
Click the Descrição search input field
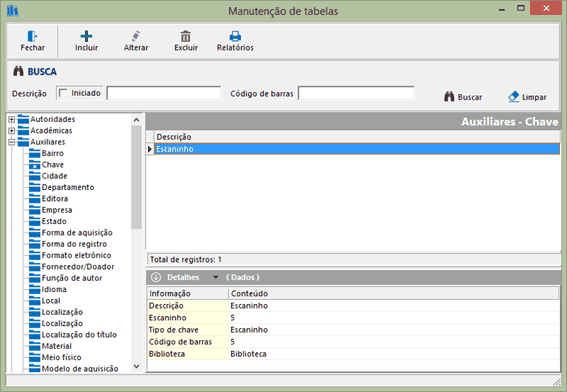[x=164, y=93]
